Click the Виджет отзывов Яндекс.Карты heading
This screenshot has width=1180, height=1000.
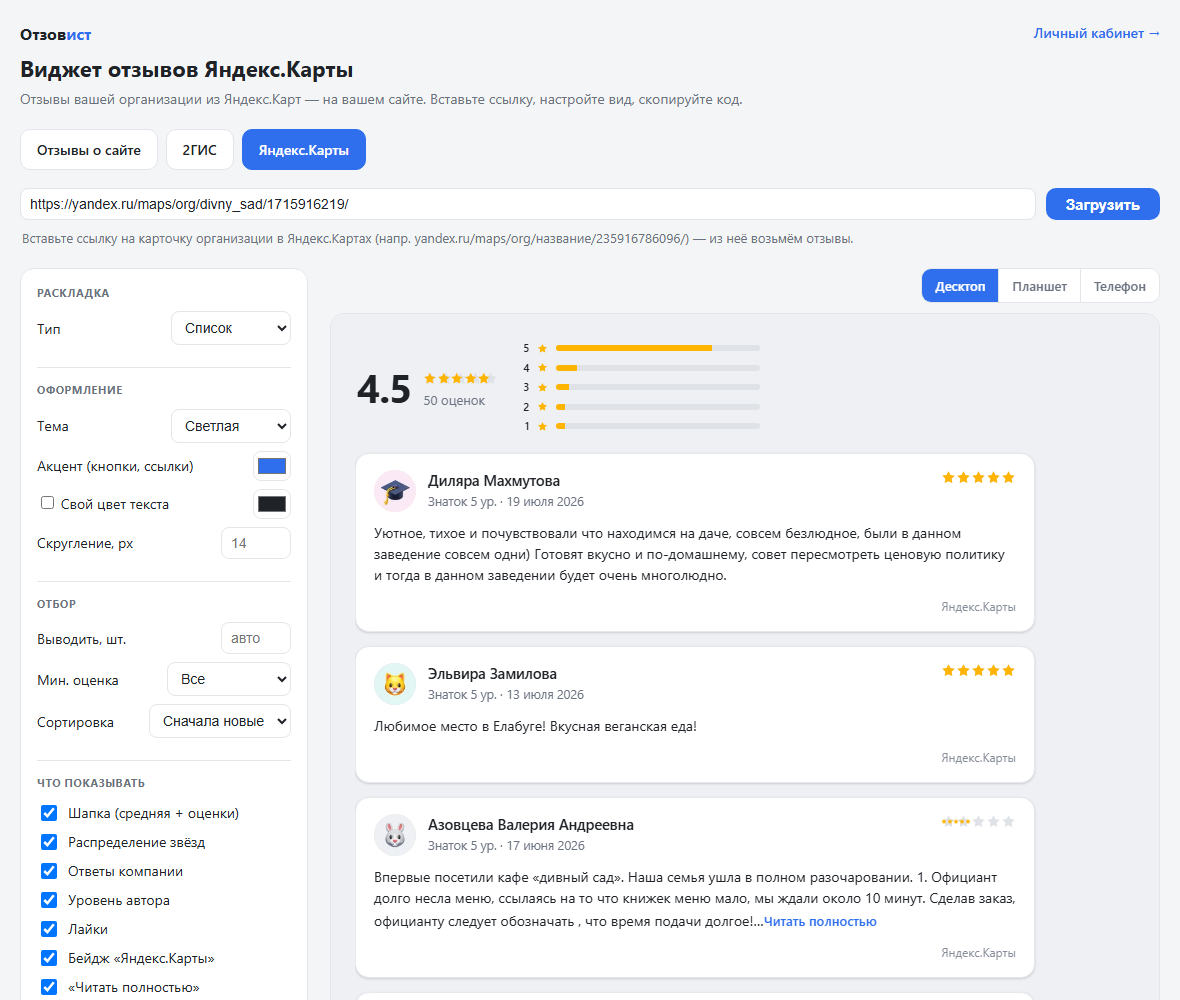pos(187,69)
